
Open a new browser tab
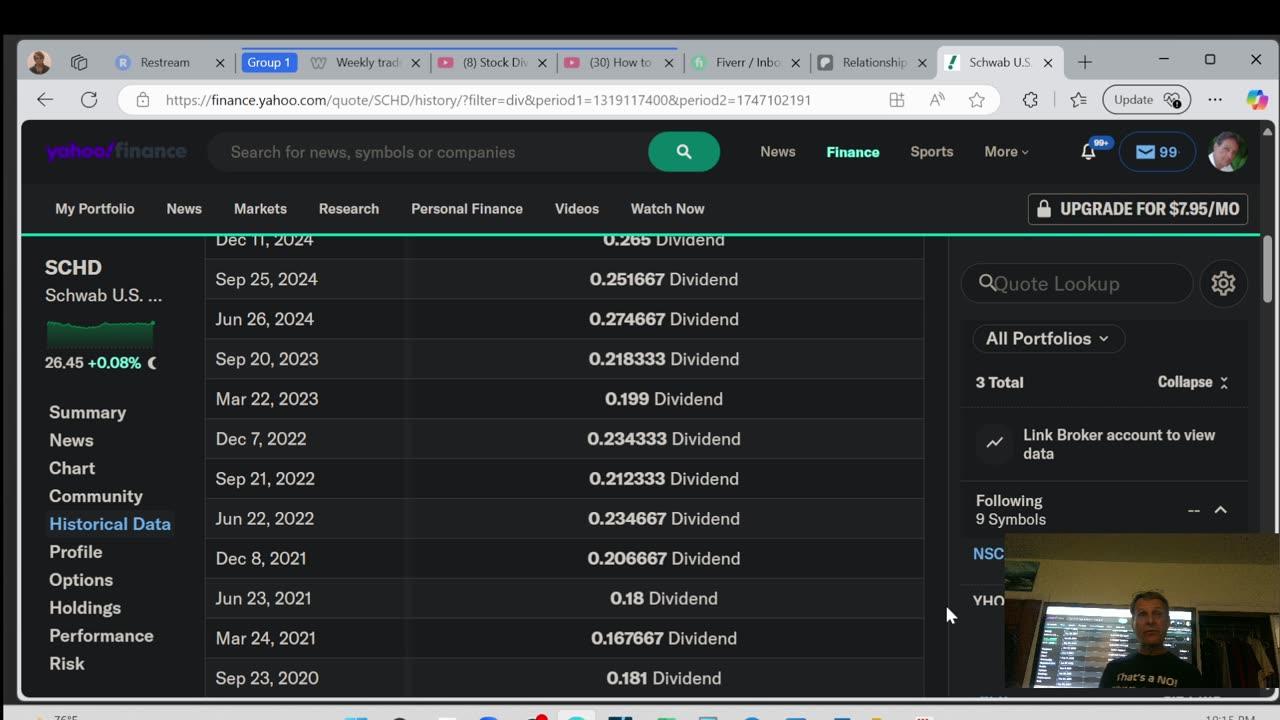coord(1085,62)
